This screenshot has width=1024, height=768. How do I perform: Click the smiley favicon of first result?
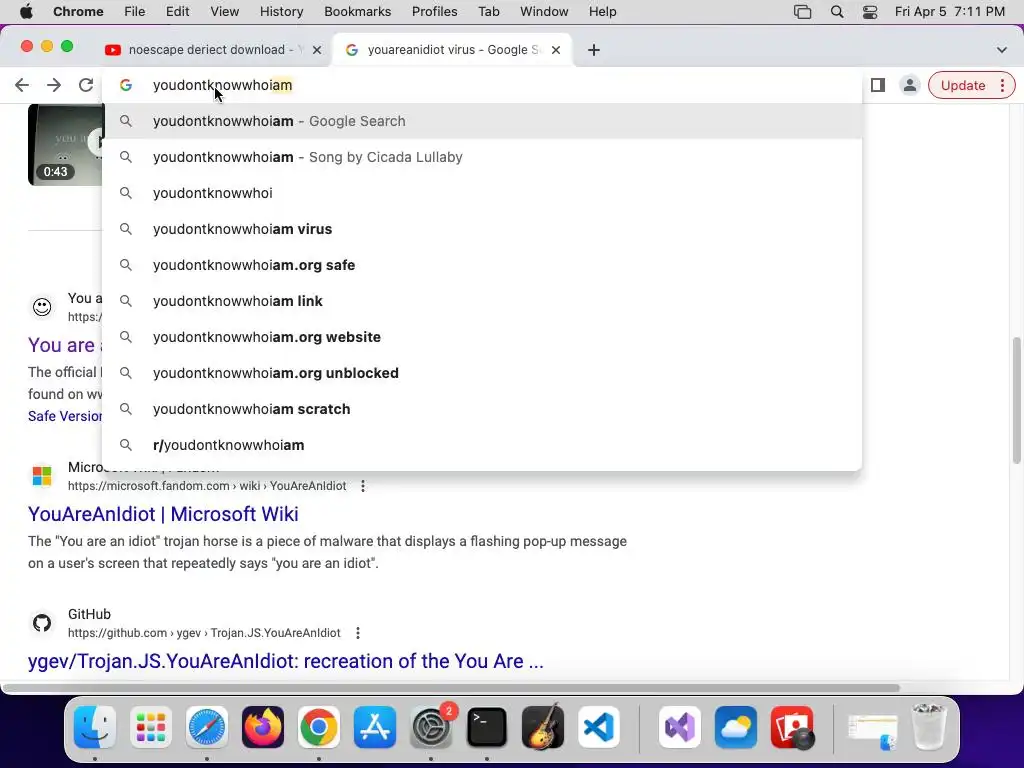(42, 307)
